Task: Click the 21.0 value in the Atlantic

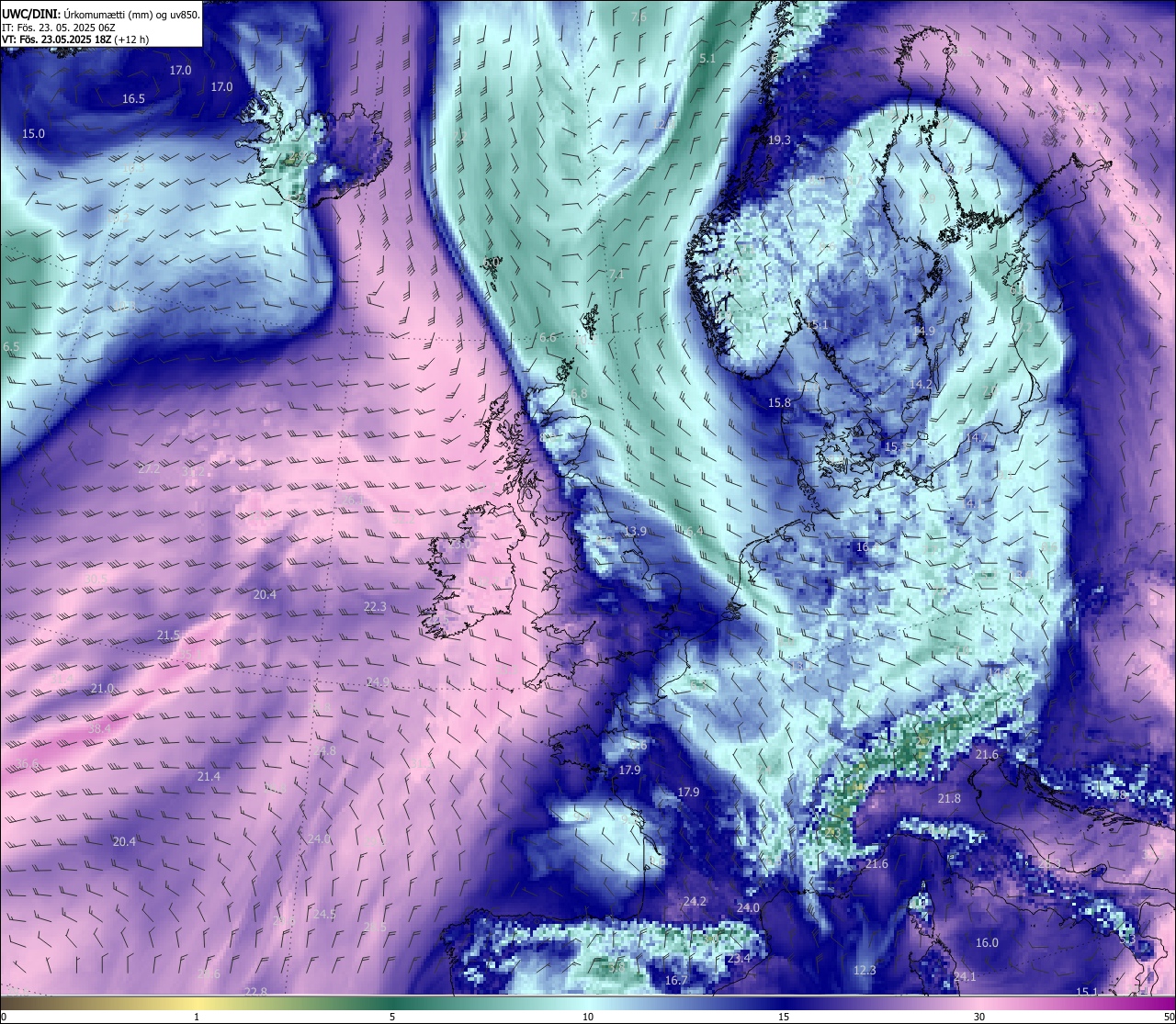Action: point(102,689)
